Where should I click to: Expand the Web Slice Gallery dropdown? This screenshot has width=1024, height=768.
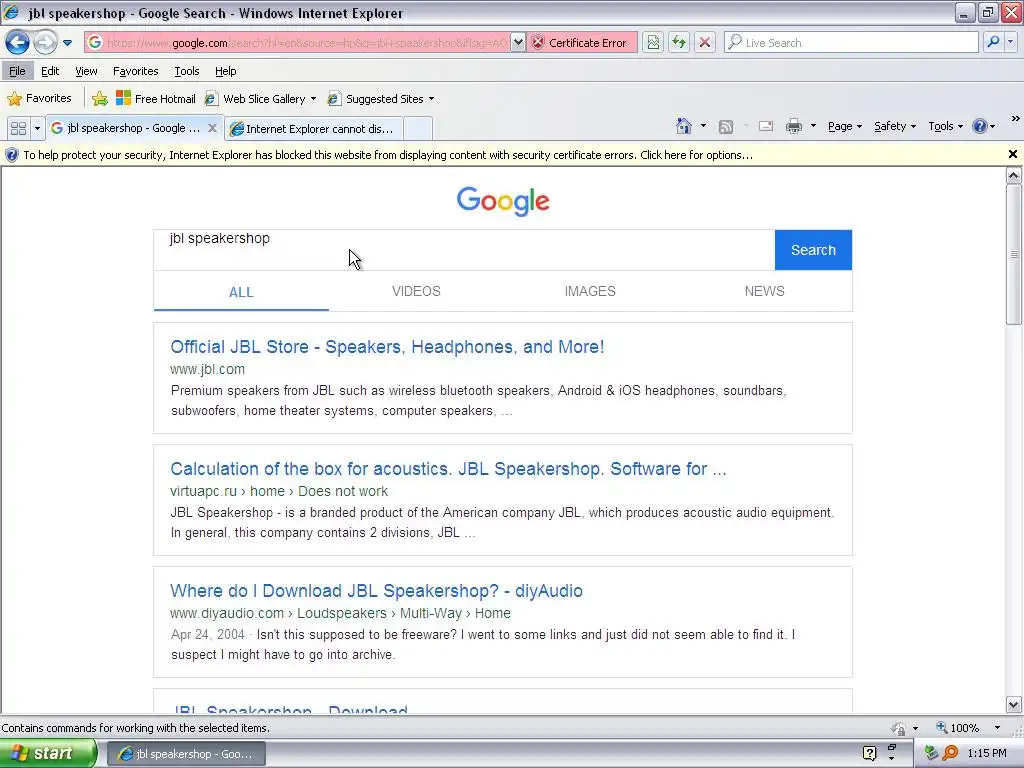point(313,99)
